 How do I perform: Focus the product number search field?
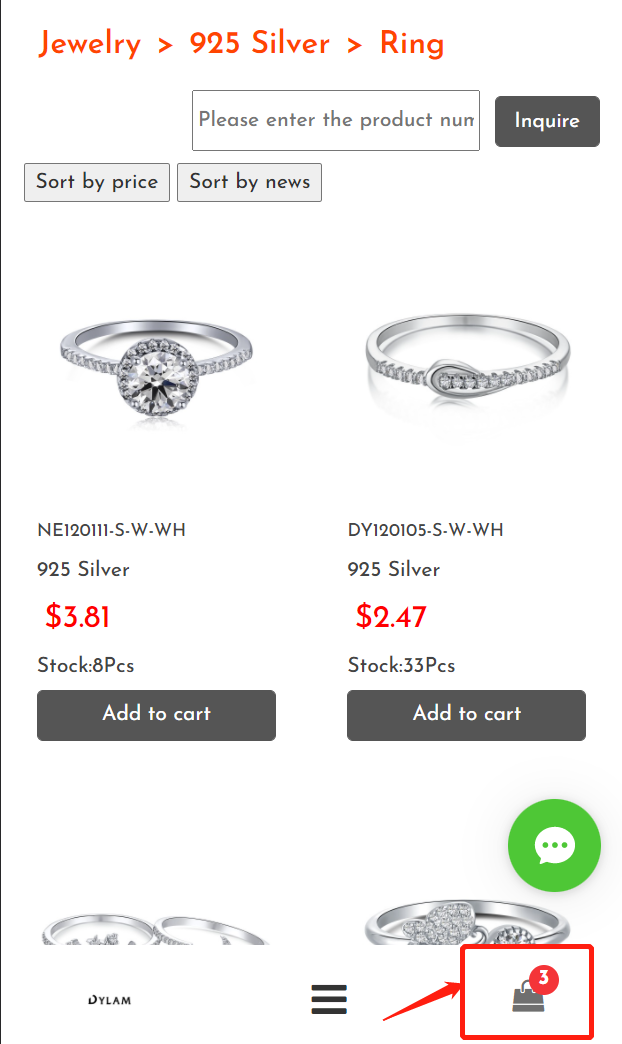(x=336, y=121)
